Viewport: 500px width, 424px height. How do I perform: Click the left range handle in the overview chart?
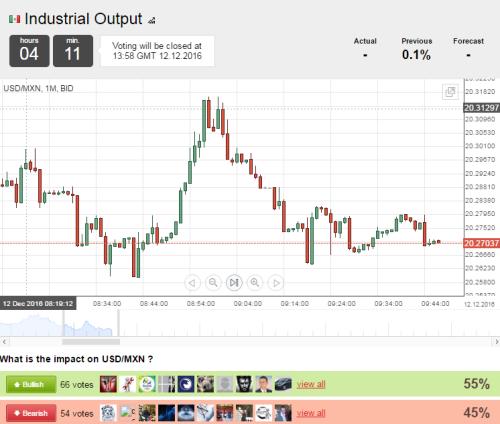[x=63, y=323]
